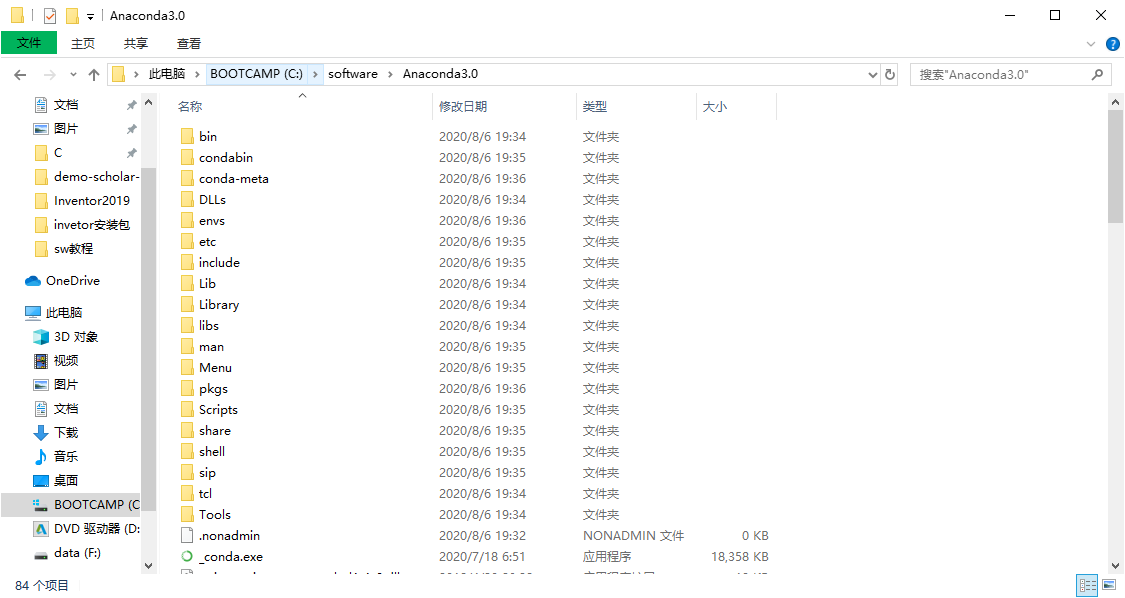This screenshot has height=598, width=1125.
Task: Switch to details view layout icon
Action: [1088, 585]
